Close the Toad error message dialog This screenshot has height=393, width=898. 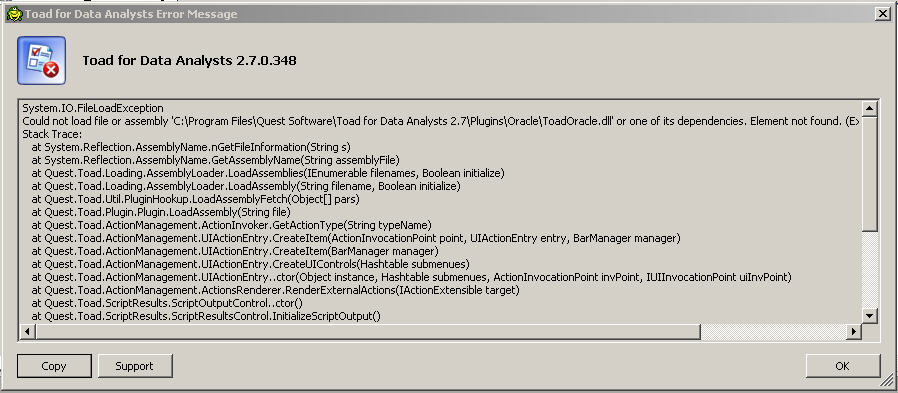tap(883, 14)
